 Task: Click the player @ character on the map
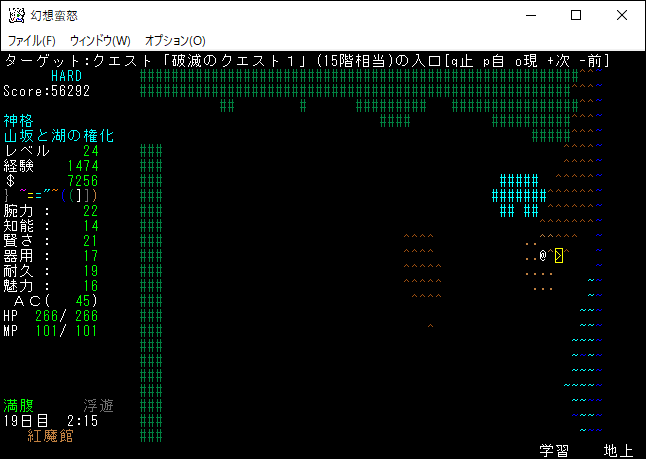click(542, 256)
